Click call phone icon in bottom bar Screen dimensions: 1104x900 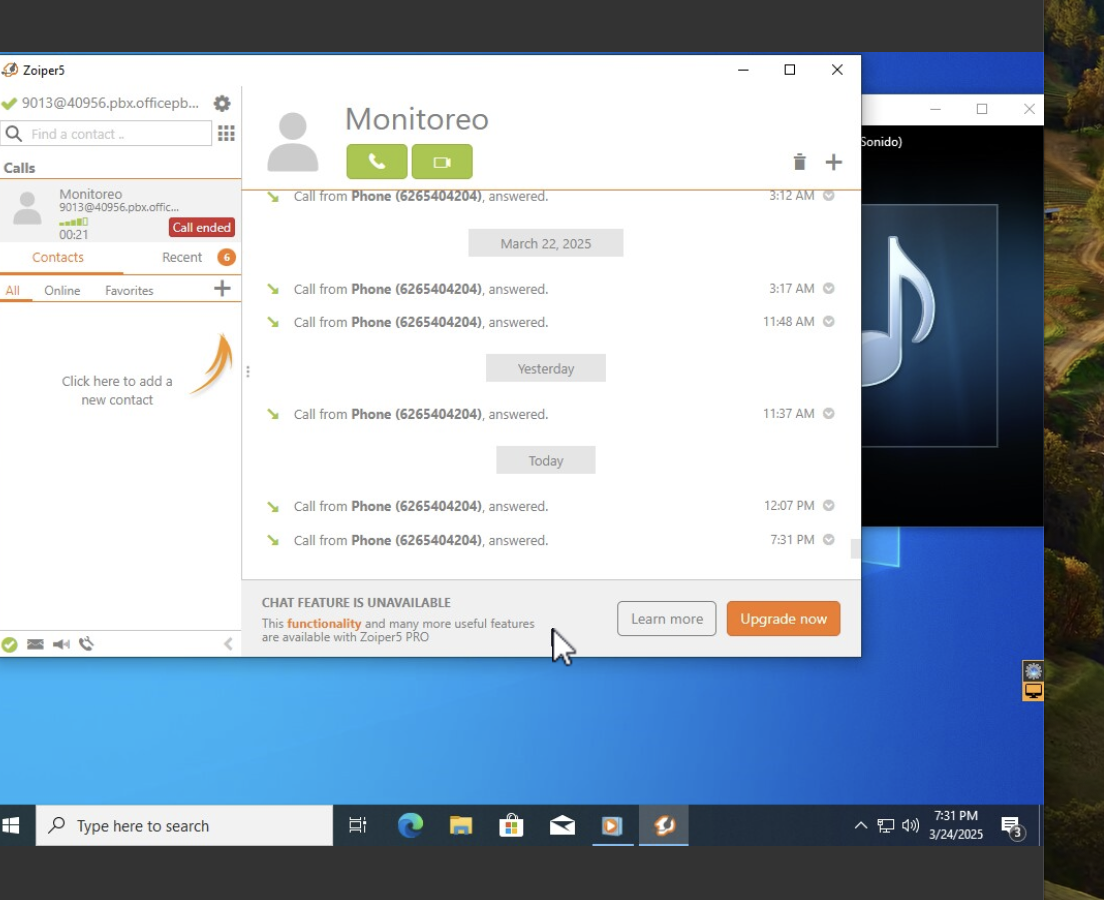point(86,644)
